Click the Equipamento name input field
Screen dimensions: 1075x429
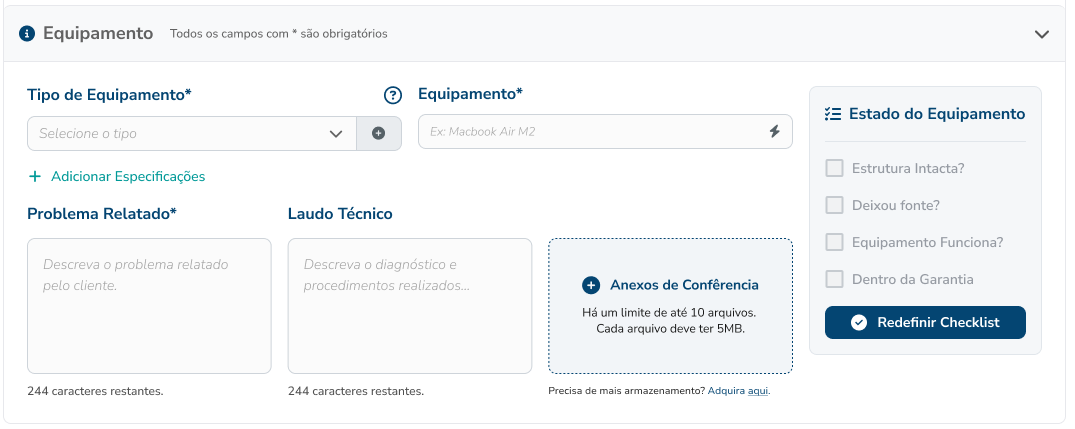click(590, 132)
